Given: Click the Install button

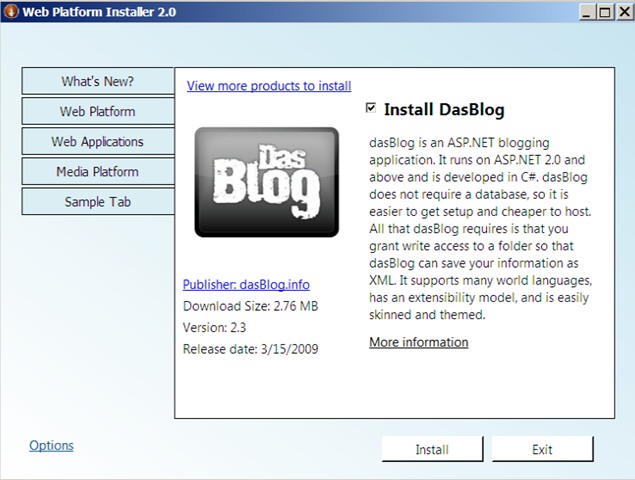Looking at the screenshot, I should click(433, 449).
